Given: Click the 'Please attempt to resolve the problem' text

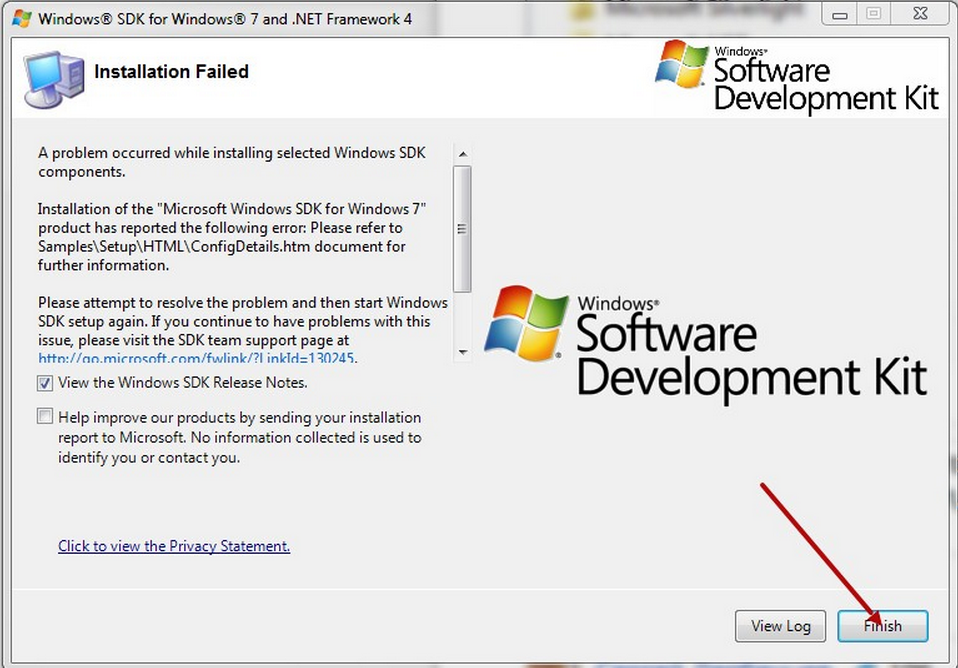Looking at the screenshot, I should coord(243,321).
